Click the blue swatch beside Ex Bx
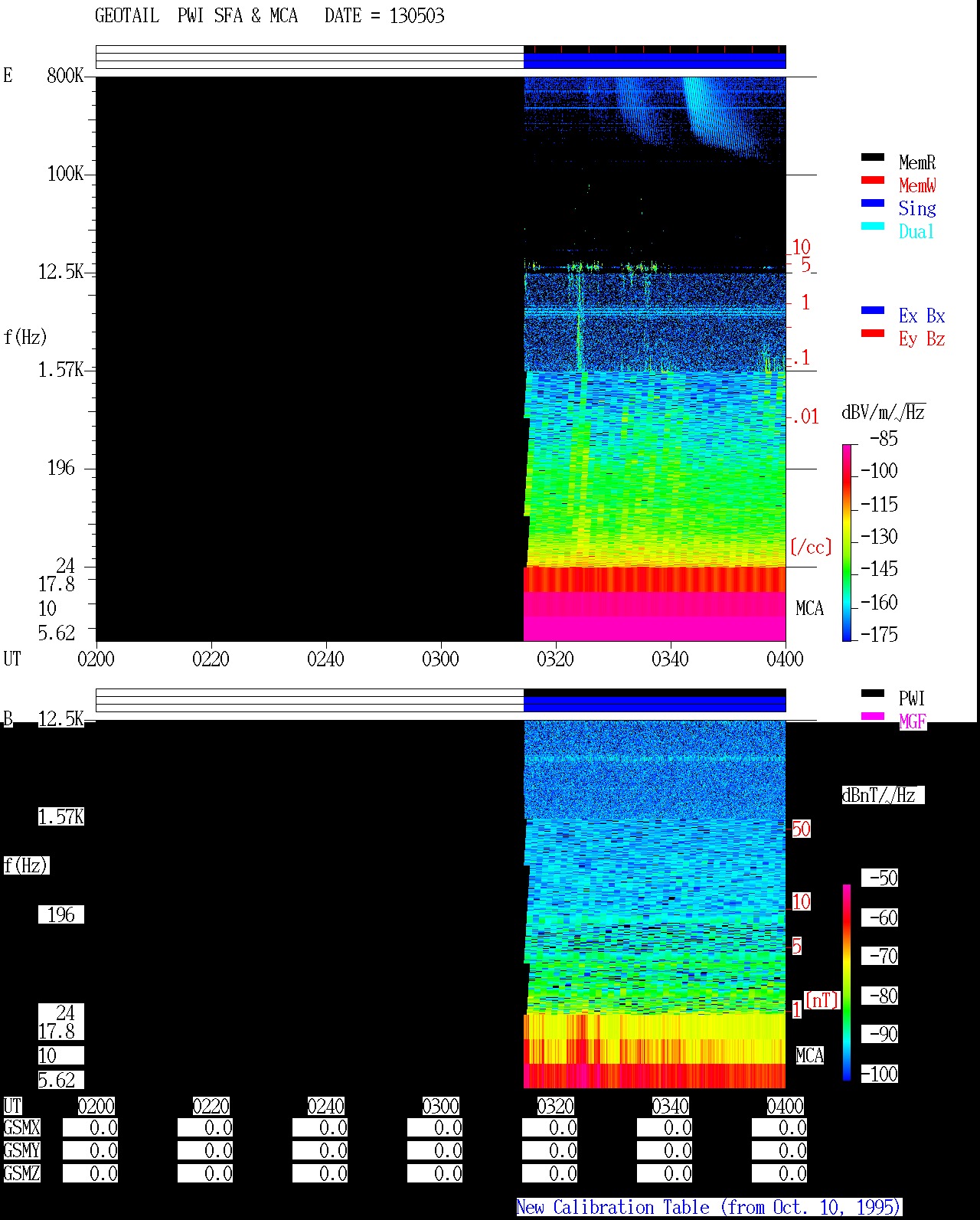Image resolution: width=980 pixels, height=1220 pixels. tap(873, 311)
